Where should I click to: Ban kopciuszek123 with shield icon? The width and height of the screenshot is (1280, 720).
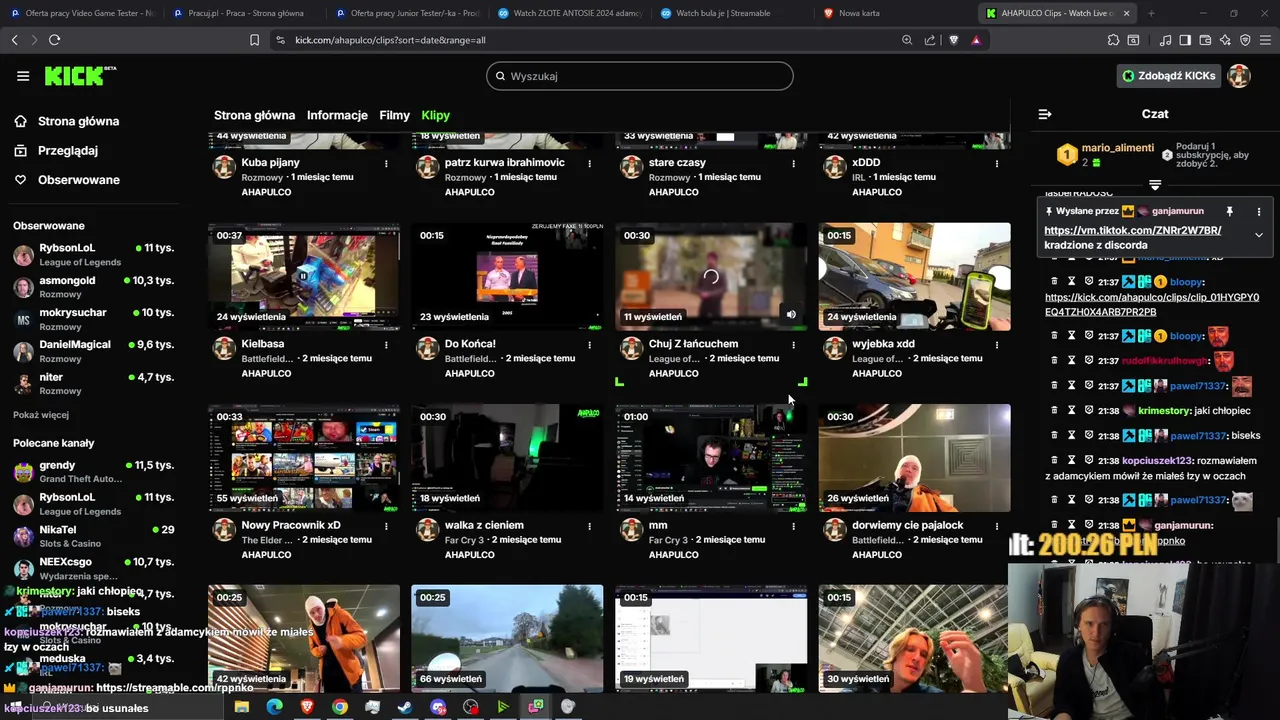point(1089,460)
